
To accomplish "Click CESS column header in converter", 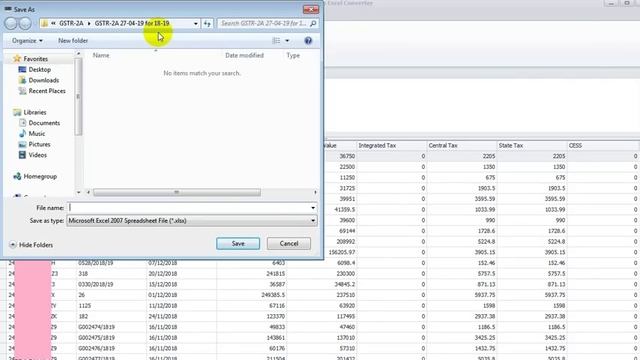I will 602,145.
